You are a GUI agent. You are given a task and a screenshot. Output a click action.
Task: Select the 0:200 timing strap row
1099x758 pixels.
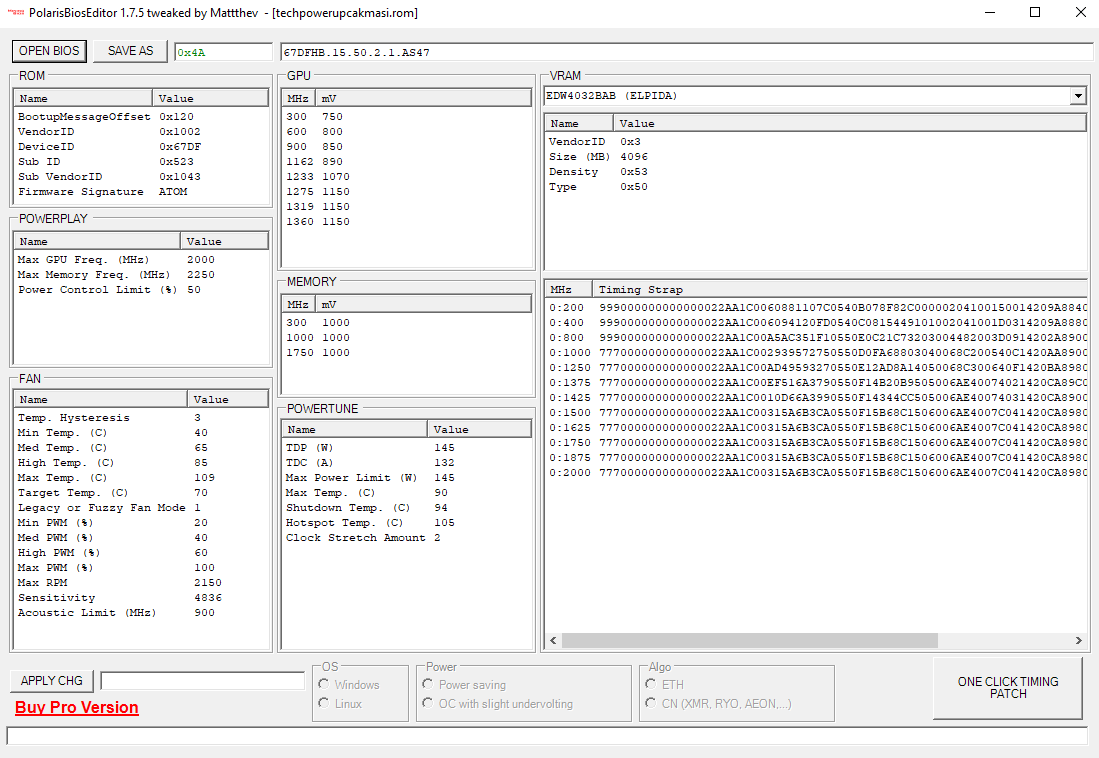coord(816,307)
